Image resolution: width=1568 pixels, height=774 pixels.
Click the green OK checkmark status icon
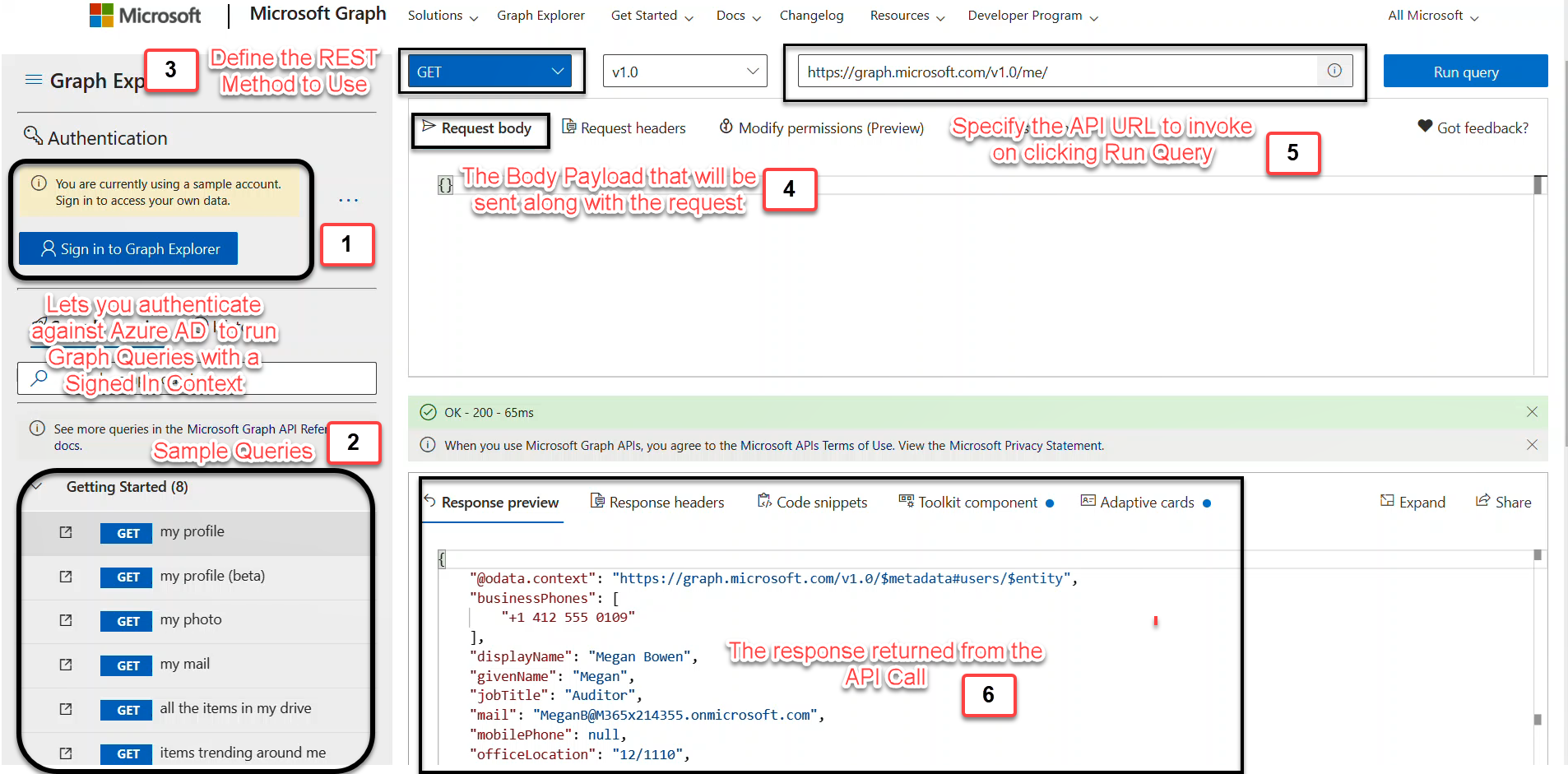[x=428, y=412]
